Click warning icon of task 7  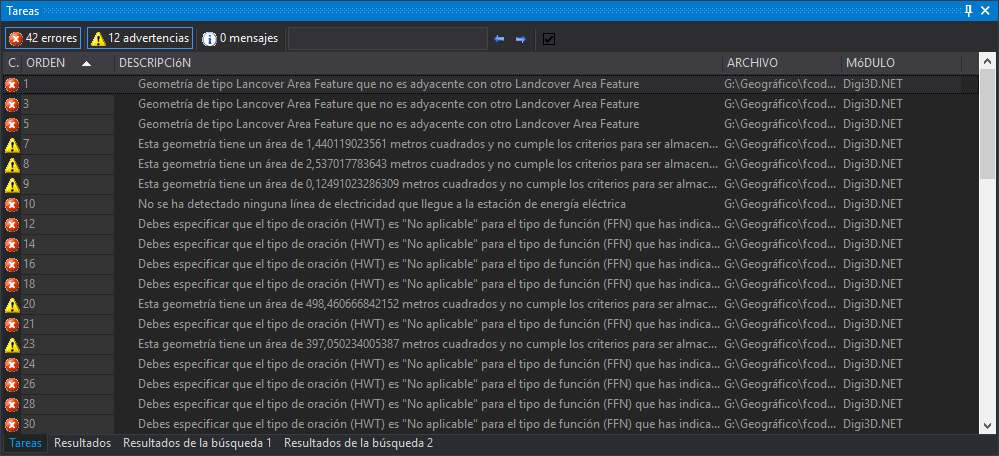click(x=11, y=144)
